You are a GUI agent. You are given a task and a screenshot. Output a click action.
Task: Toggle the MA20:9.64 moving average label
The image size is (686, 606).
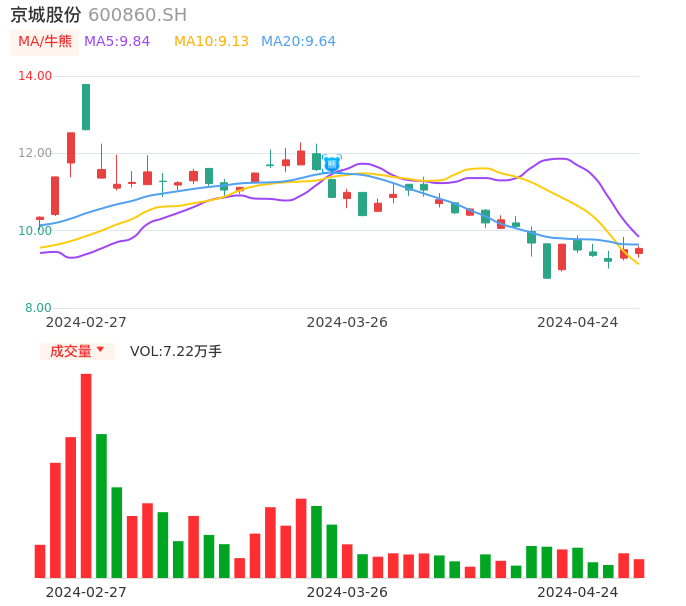298,42
